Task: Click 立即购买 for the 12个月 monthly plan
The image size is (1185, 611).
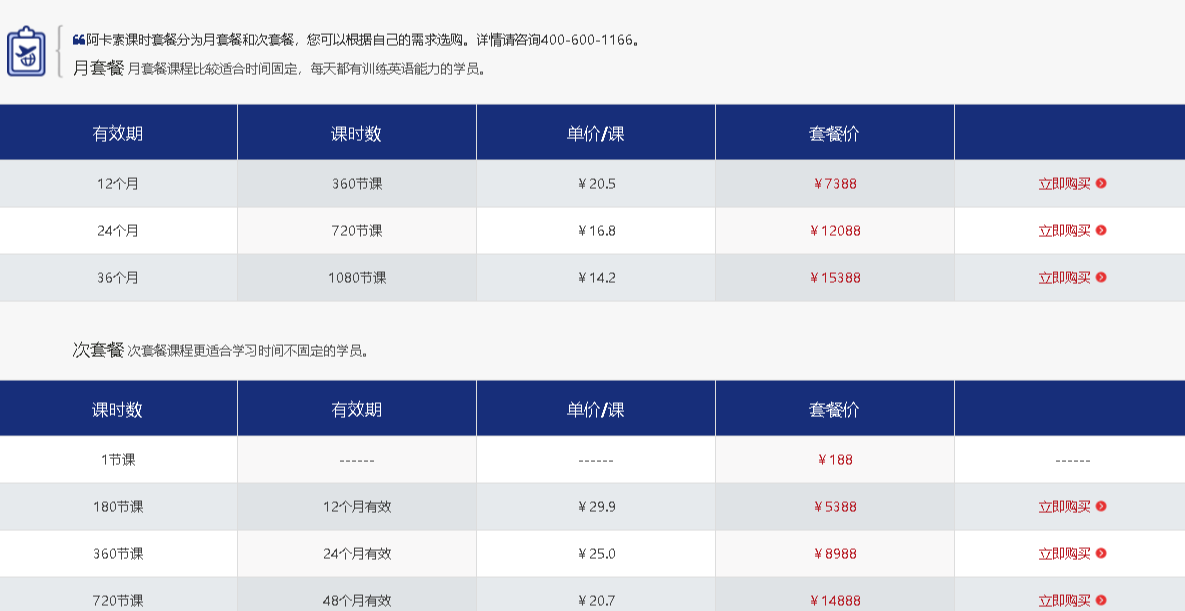Action: (x=1064, y=183)
